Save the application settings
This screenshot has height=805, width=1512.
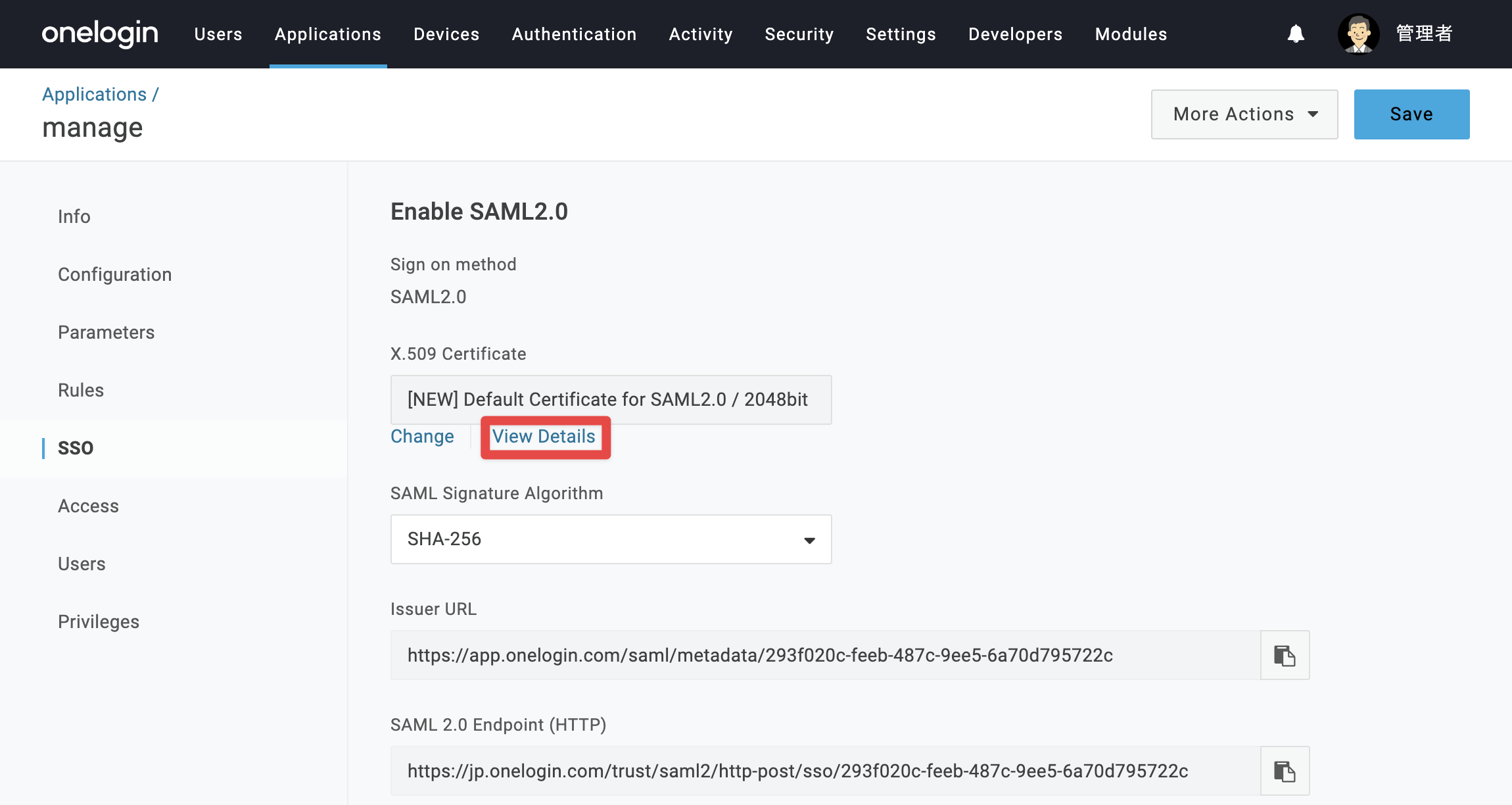tap(1411, 114)
